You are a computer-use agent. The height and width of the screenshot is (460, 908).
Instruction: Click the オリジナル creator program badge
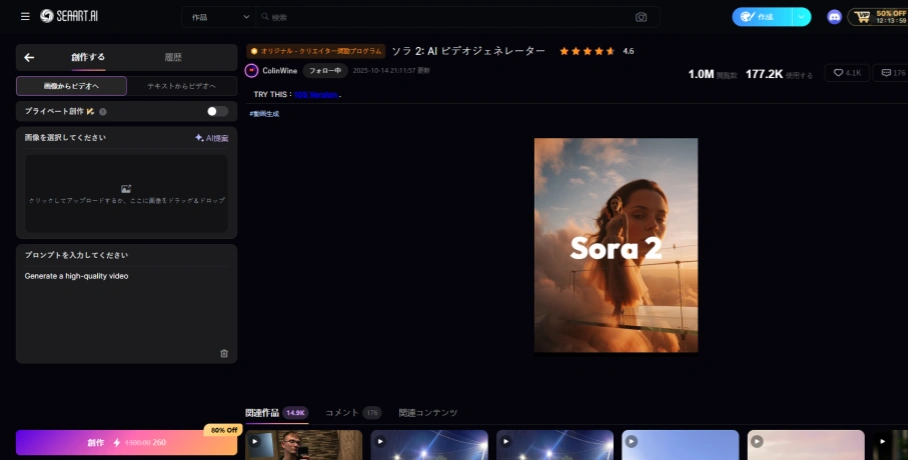pos(316,51)
